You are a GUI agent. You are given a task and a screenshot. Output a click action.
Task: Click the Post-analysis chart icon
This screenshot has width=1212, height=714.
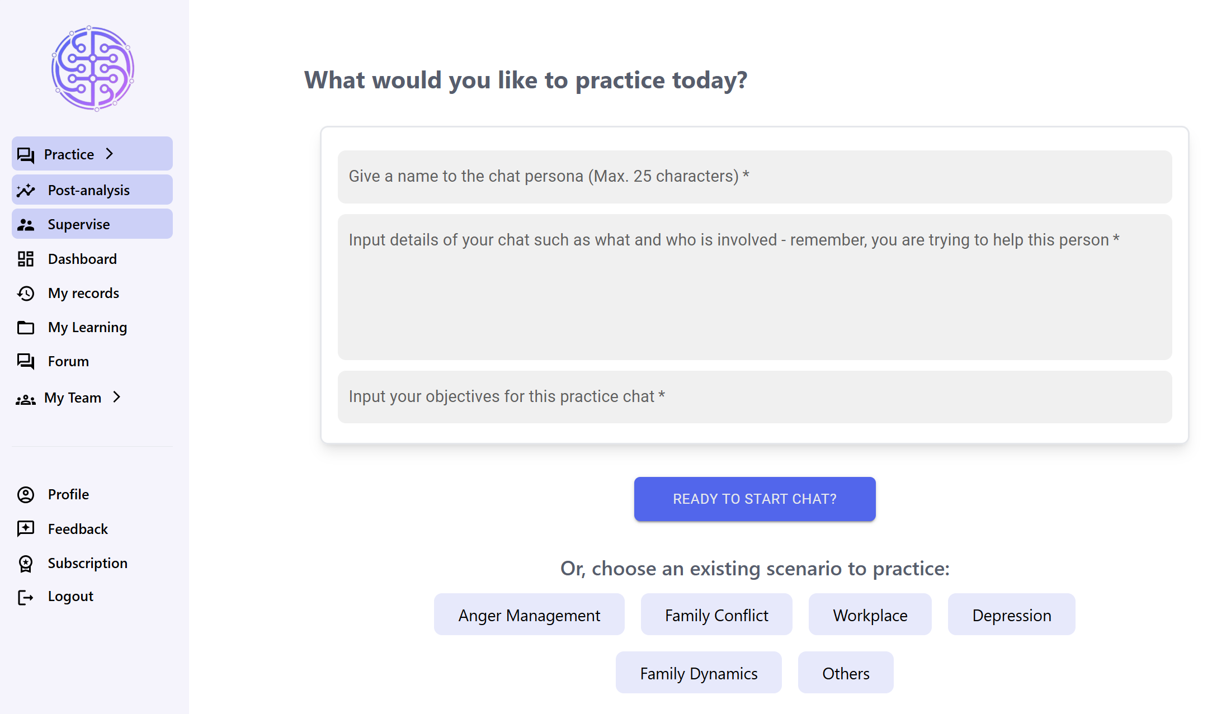pyautogui.click(x=26, y=190)
